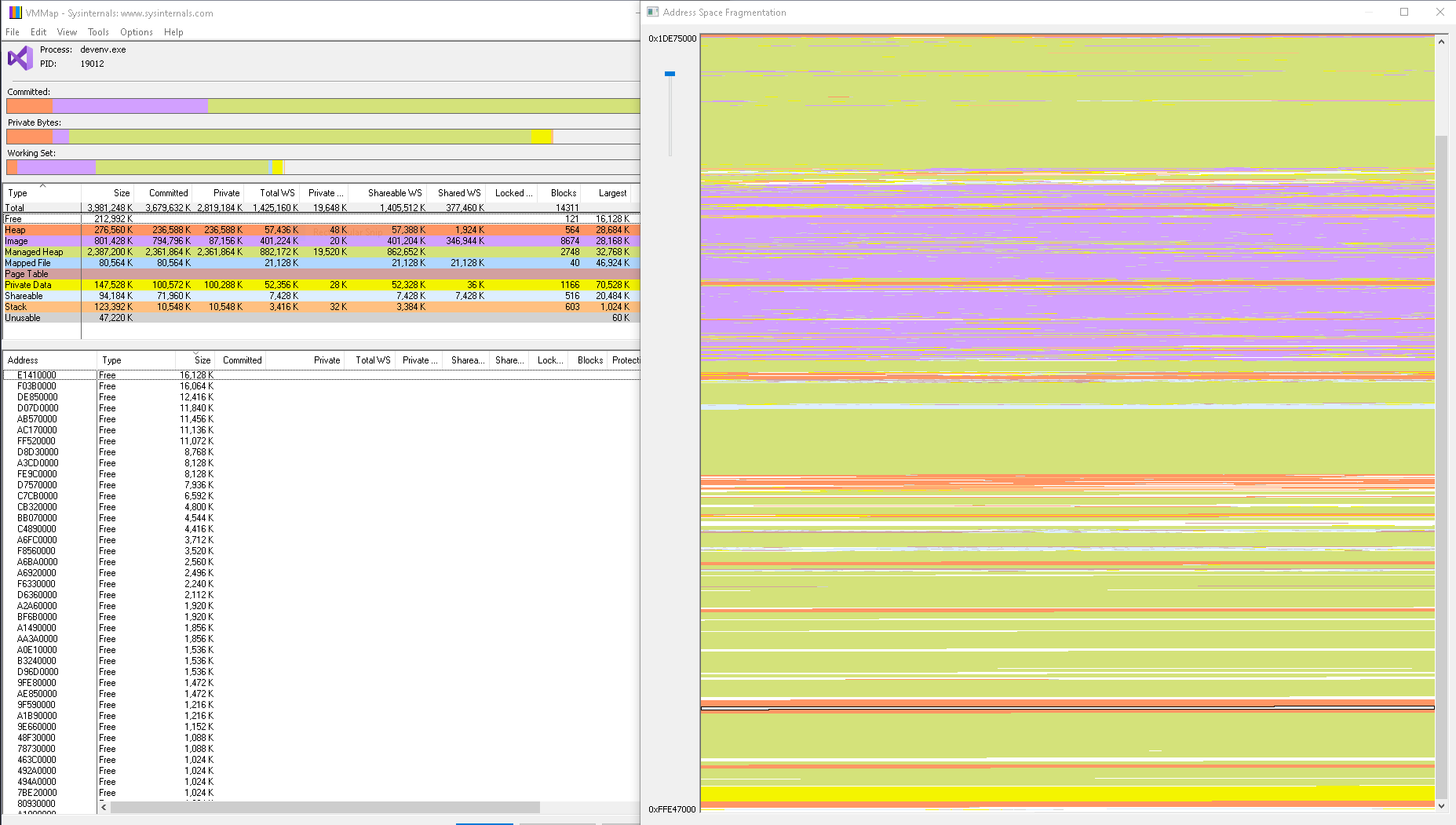Select Free block at address A6FC0000

[322, 540]
